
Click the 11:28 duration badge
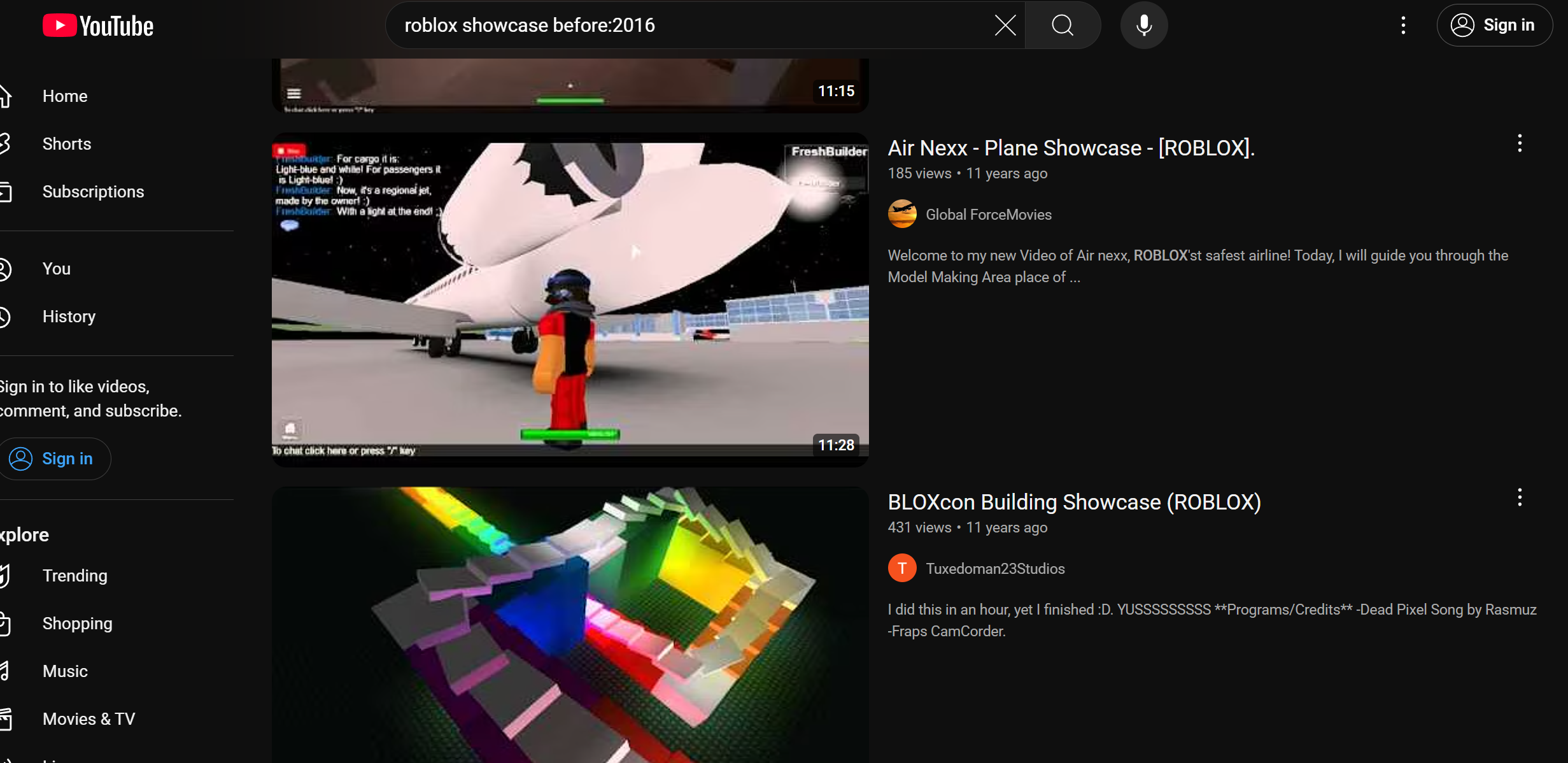coord(836,445)
